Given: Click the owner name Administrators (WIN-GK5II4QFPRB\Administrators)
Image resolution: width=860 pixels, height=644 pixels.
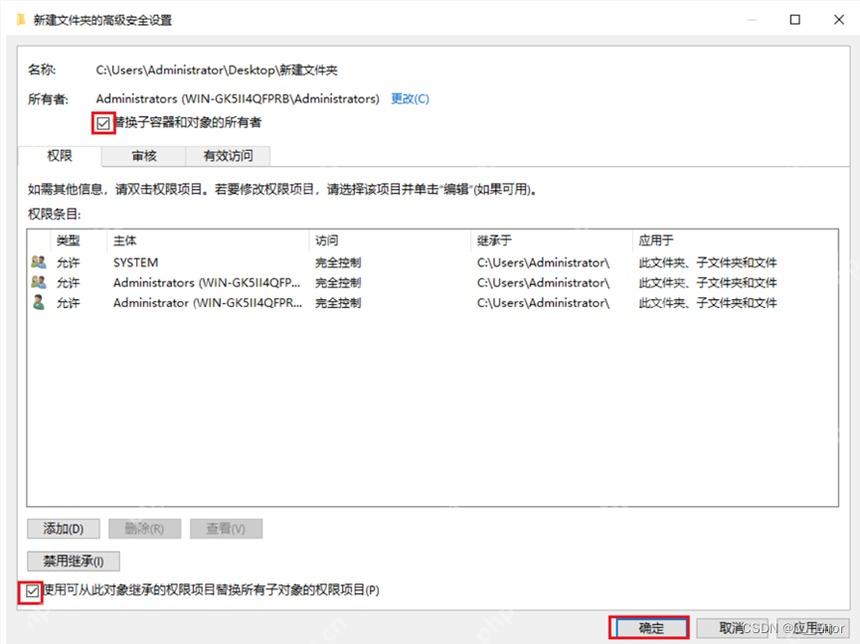Looking at the screenshot, I should click(x=237, y=99).
